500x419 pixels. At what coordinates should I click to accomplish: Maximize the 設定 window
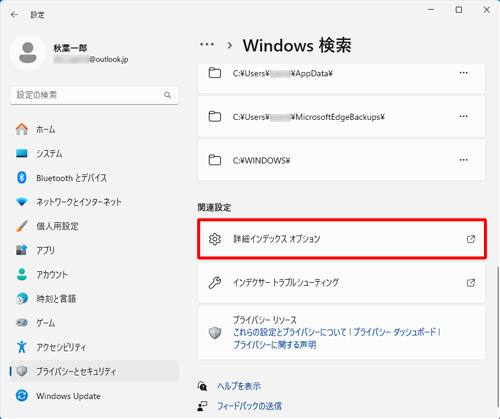[459, 10]
